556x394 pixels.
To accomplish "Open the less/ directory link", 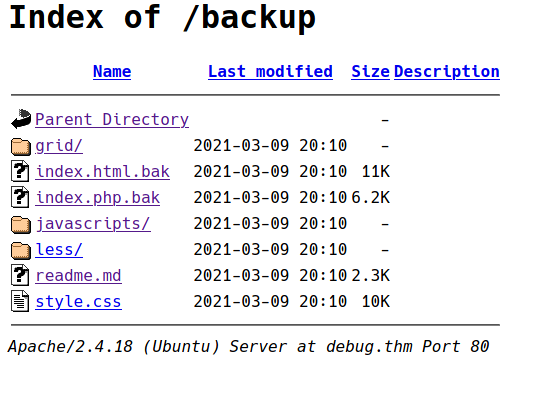I will [59, 250].
